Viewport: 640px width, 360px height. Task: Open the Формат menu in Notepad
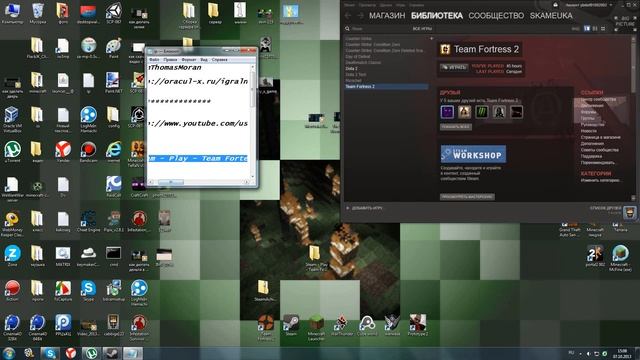189,60
